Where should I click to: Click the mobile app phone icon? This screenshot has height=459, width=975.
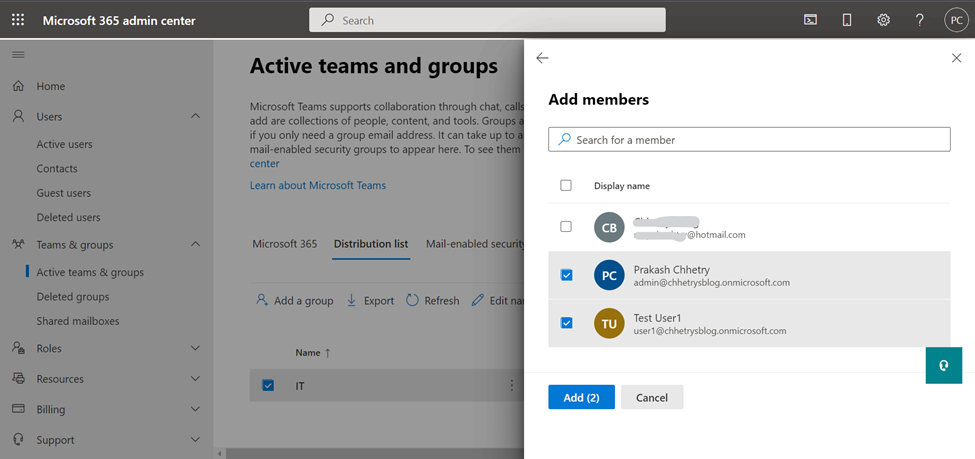[x=846, y=20]
